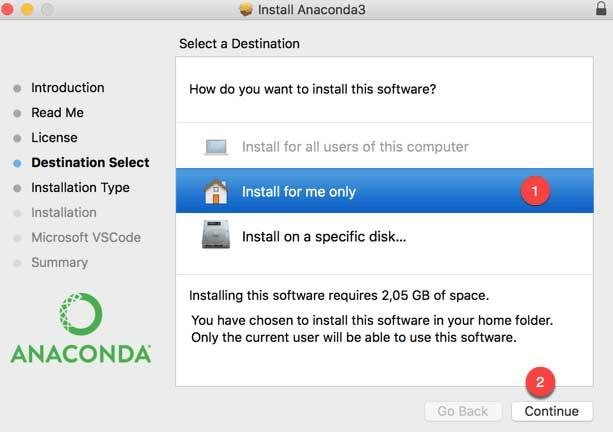This screenshot has height=432, width=613.
Task: Select Install for all users of this computer
Action: click(x=355, y=147)
